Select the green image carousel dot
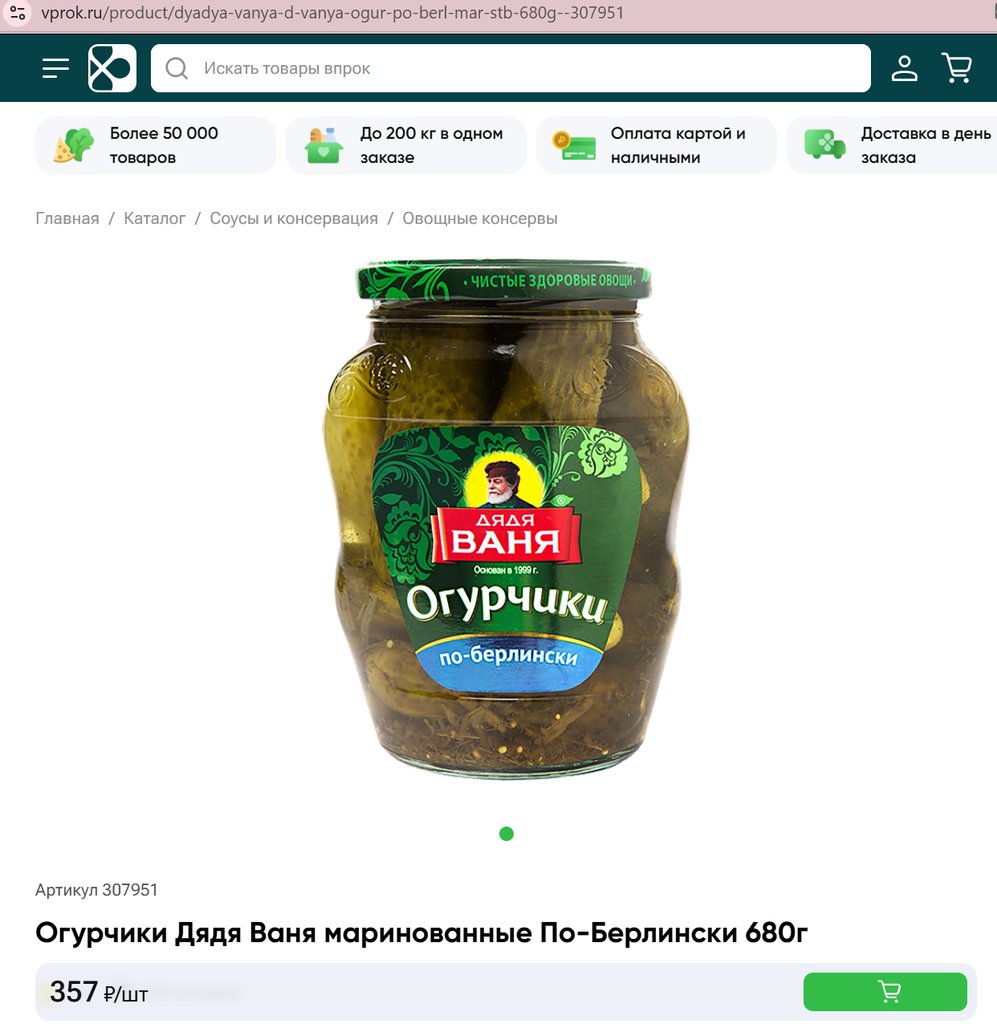Screen dimensions: 997x1024 click(x=506, y=834)
